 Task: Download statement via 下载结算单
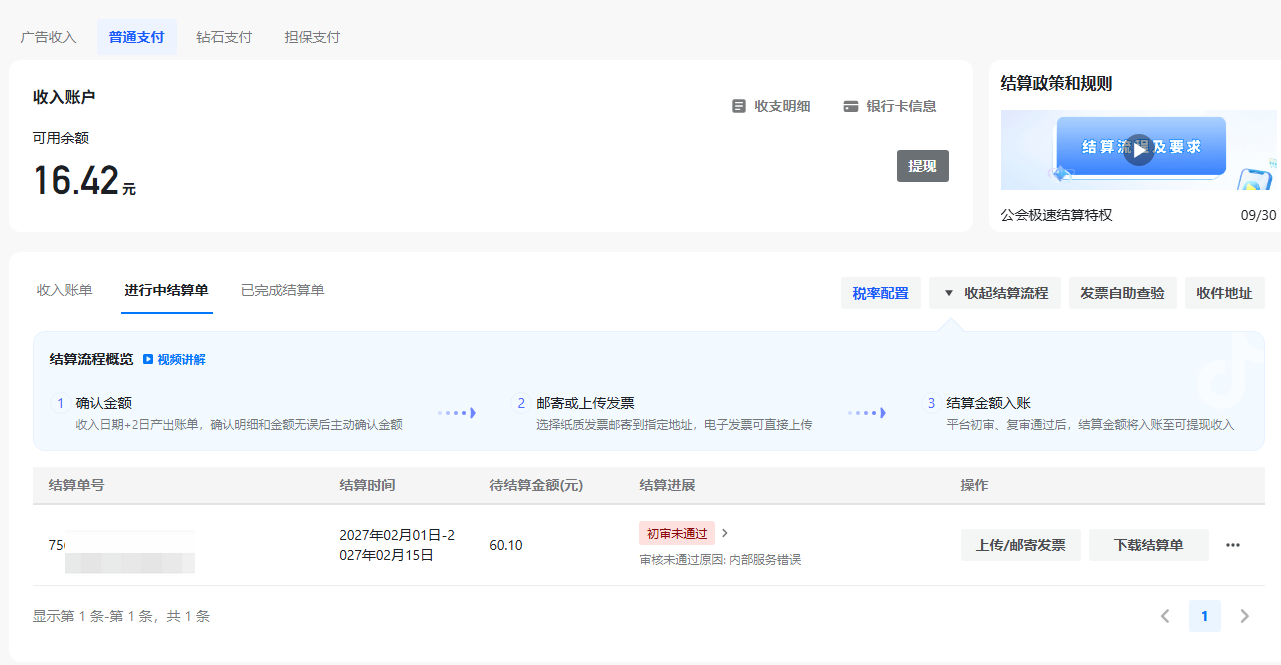1148,545
